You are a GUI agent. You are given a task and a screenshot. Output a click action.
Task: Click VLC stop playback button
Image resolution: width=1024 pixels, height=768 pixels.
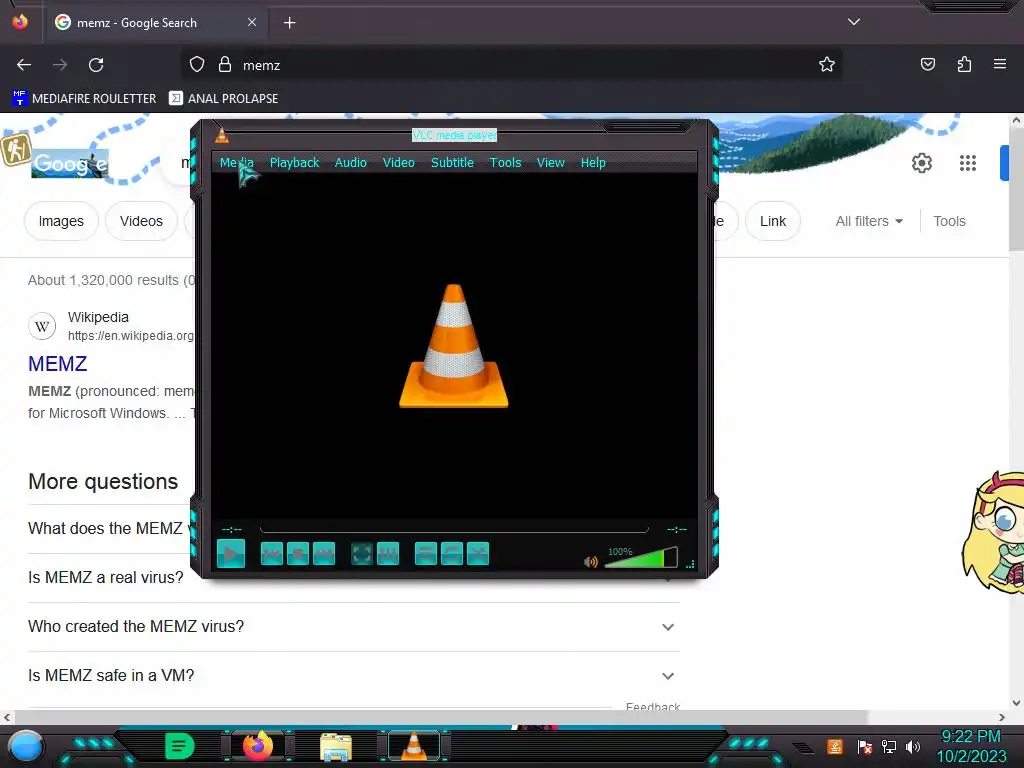pos(298,554)
